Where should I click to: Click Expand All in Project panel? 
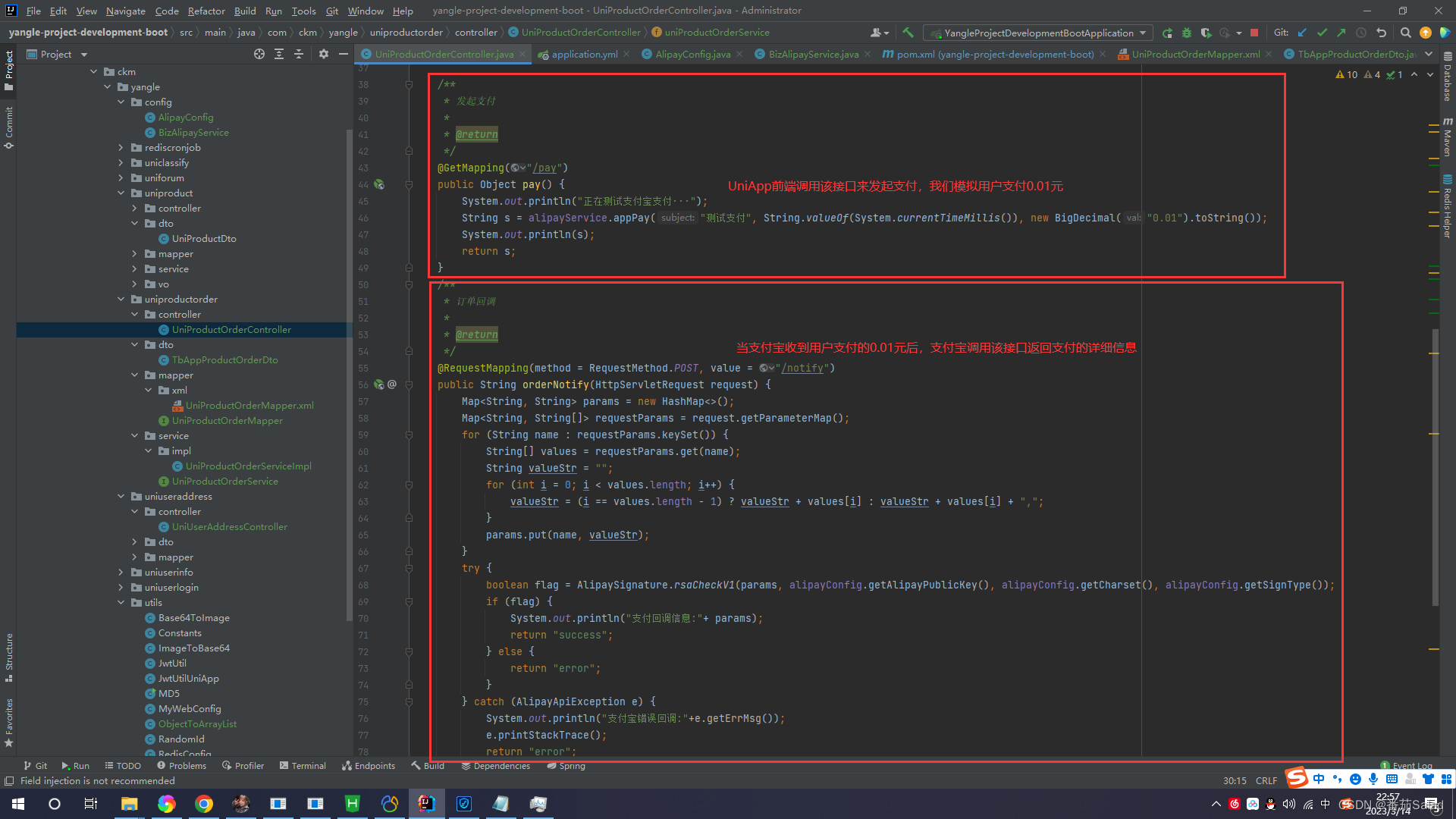click(x=279, y=54)
